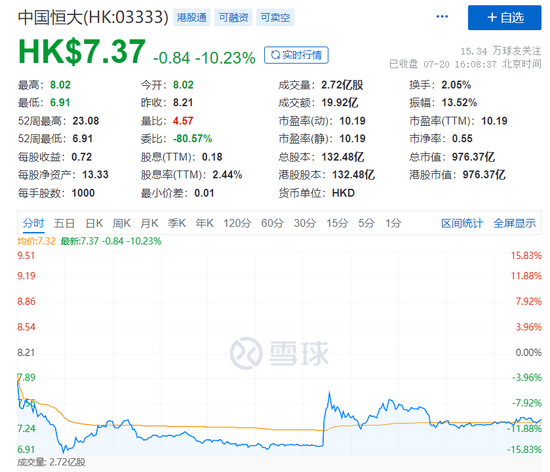Switch to the 五日 chart tab
The height and width of the screenshot is (472, 550).
coord(64,223)
